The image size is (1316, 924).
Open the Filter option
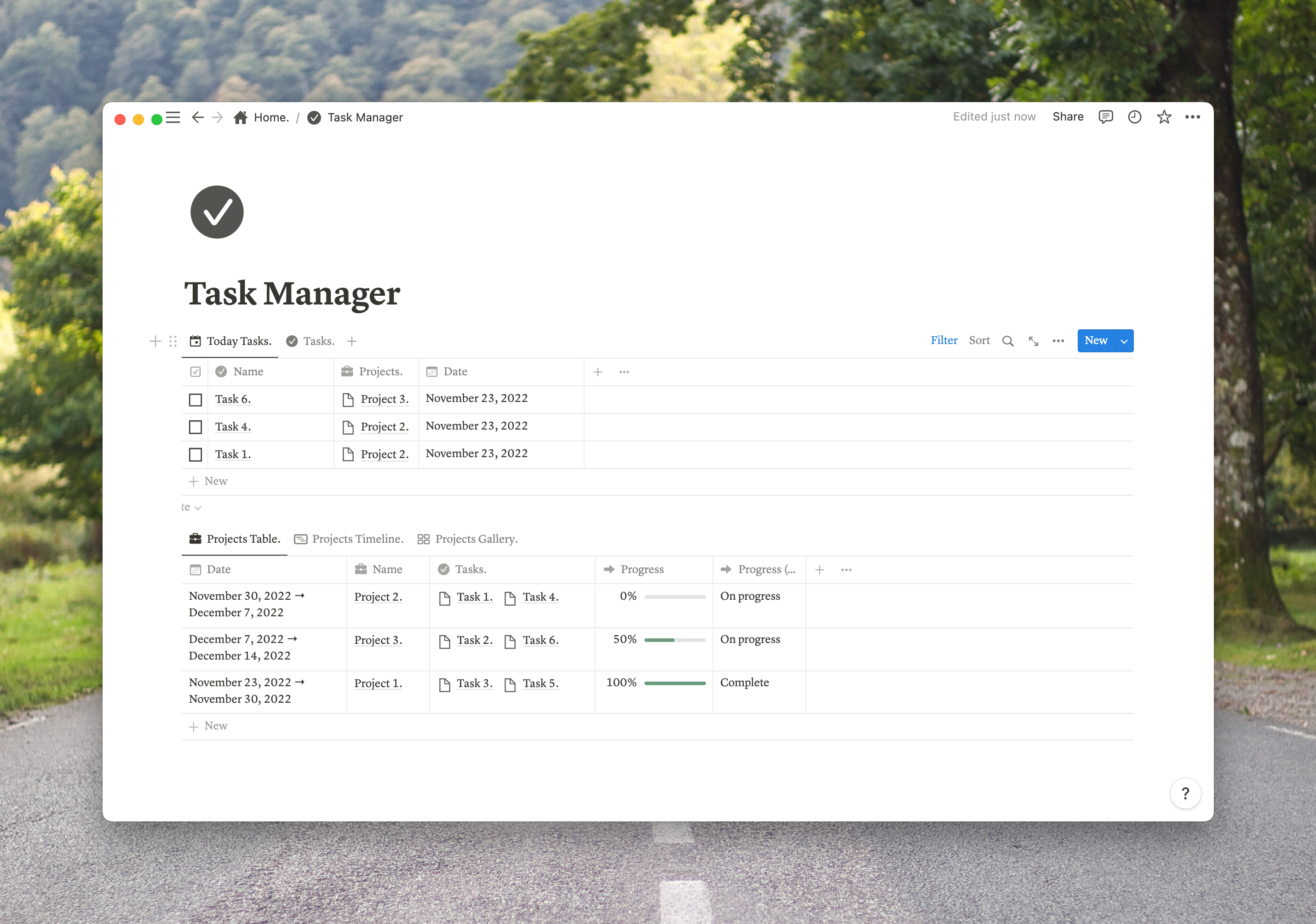(x=943, y=340)
